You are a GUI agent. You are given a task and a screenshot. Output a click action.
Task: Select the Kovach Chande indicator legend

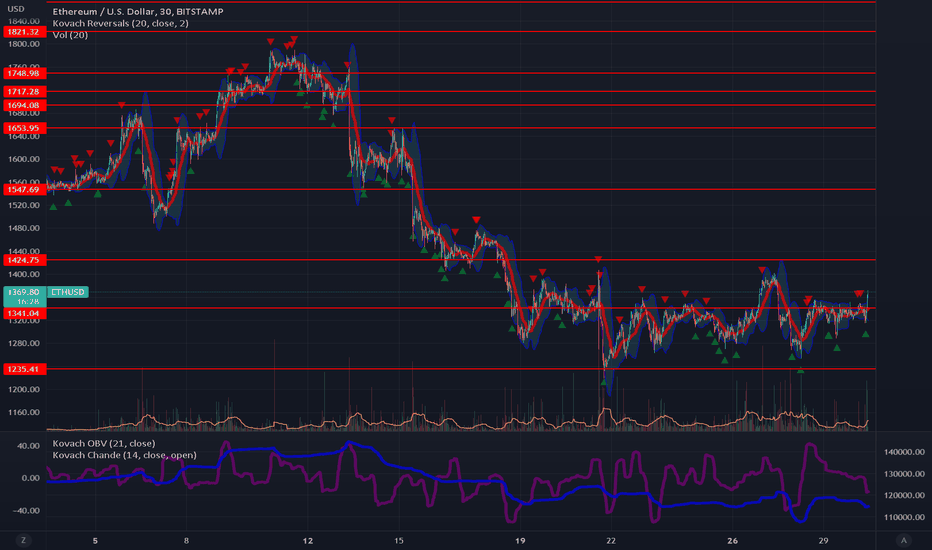[124, 455]
